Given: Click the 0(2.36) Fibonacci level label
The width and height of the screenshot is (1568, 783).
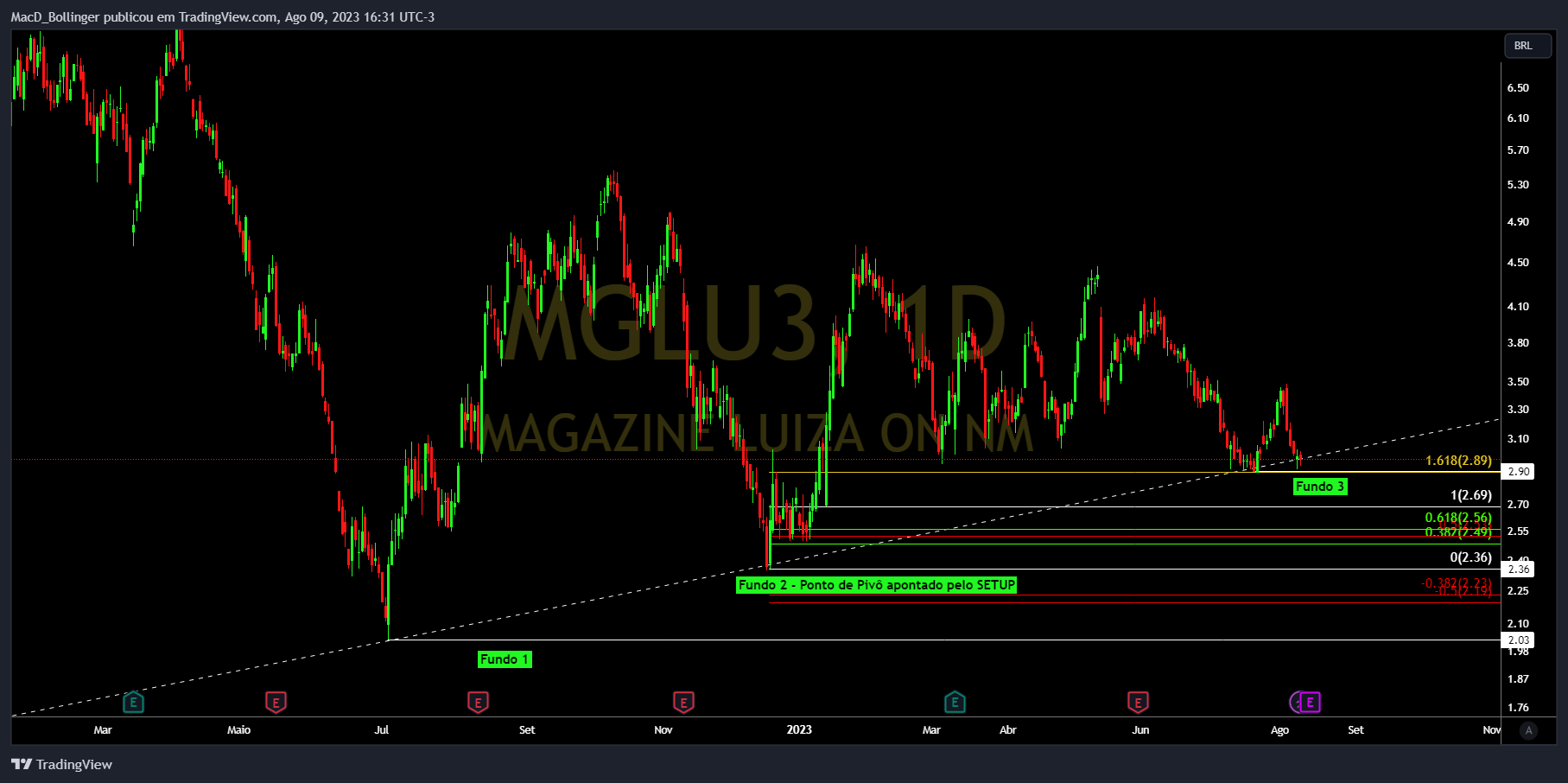Looking at the screenshot, I should (x=1471, y=557).
